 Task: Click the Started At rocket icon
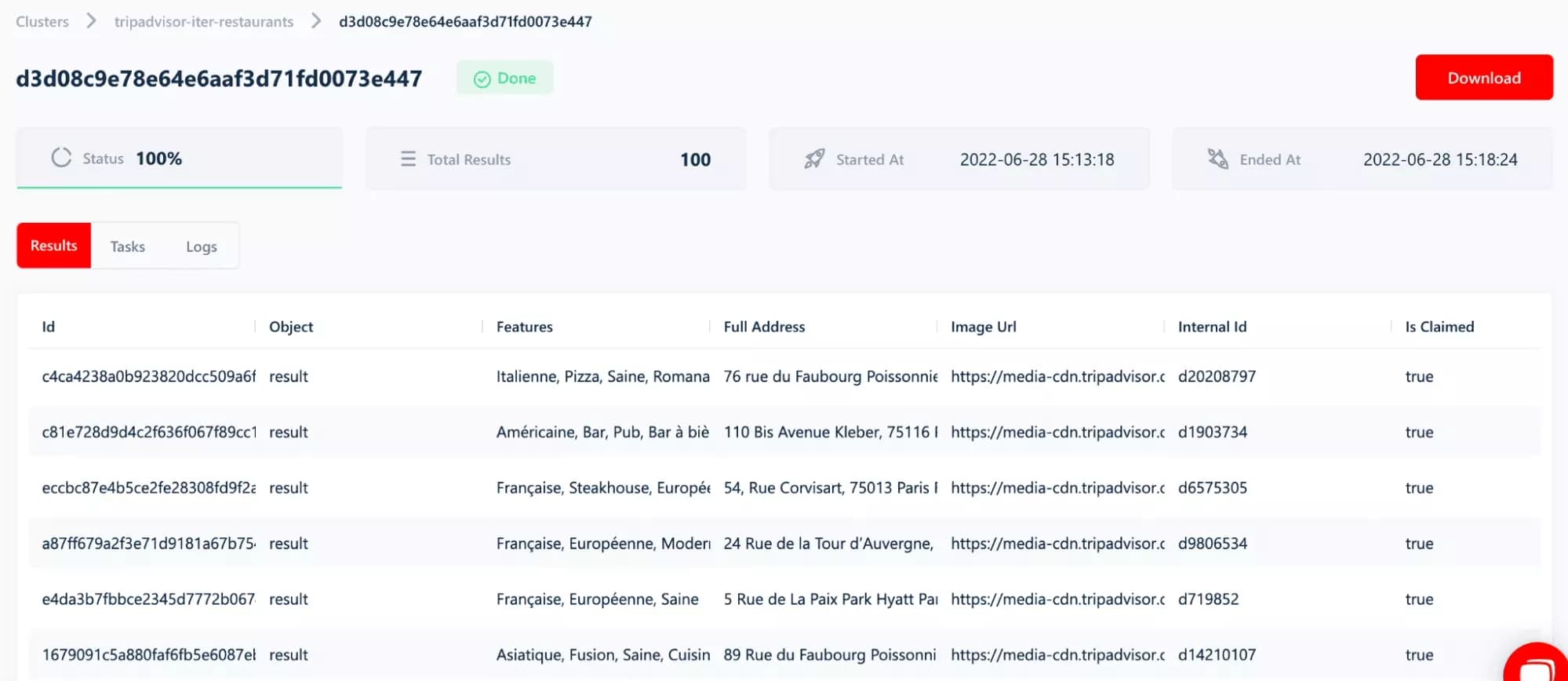814,159
